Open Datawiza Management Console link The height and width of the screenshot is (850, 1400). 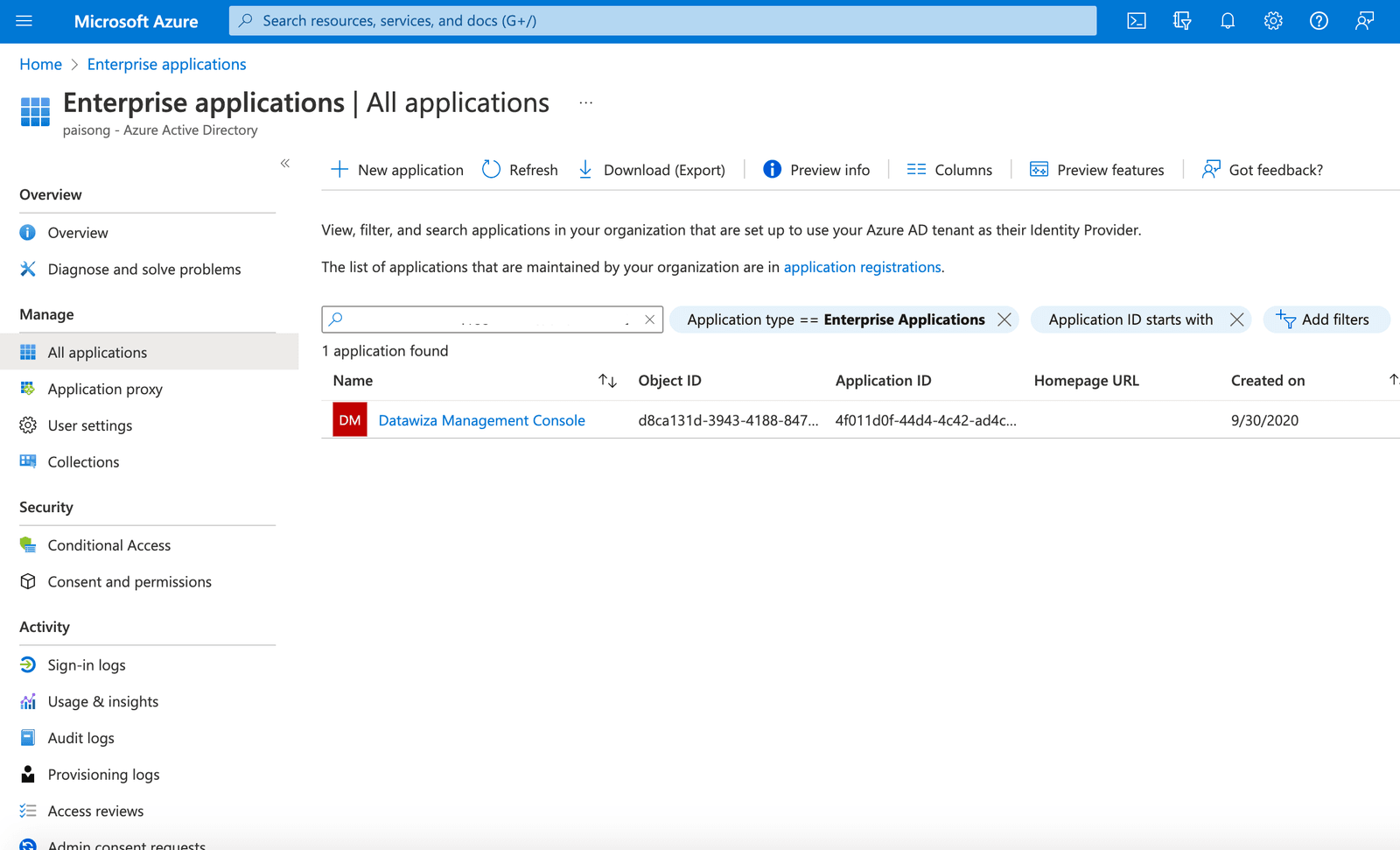point(481,420)
